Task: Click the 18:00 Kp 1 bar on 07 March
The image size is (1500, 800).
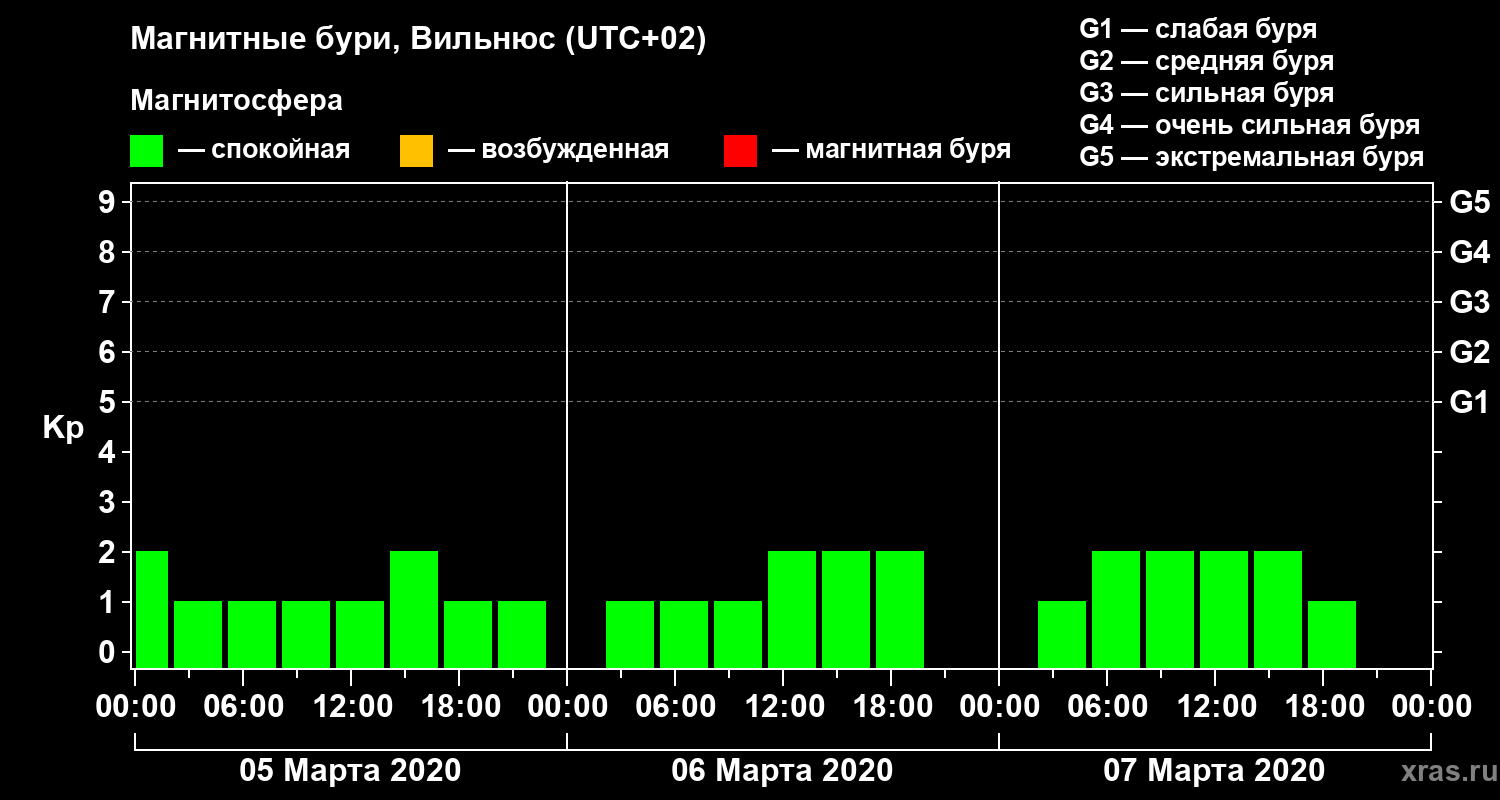Action: click(x=1332, y=634)
